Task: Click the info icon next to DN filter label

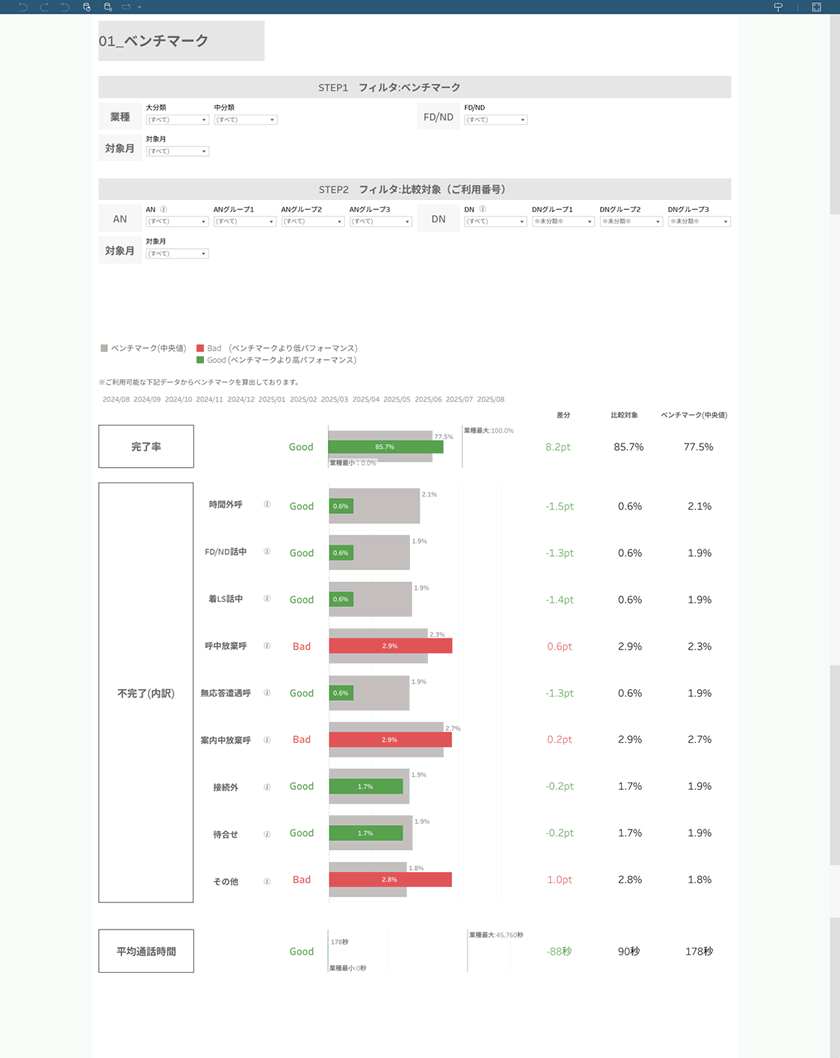Action: [482, 210]
